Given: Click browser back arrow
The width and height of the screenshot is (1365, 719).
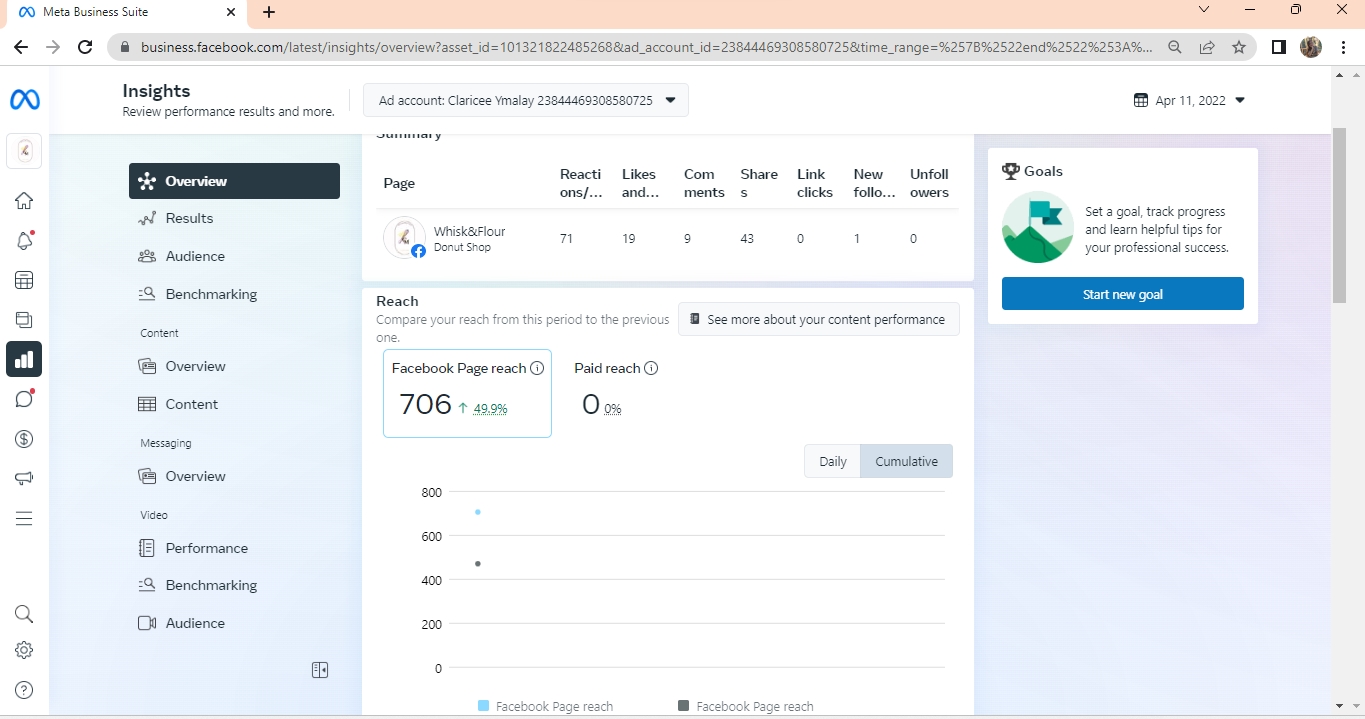Looking at the screenshot, I should tap(21, 47).
